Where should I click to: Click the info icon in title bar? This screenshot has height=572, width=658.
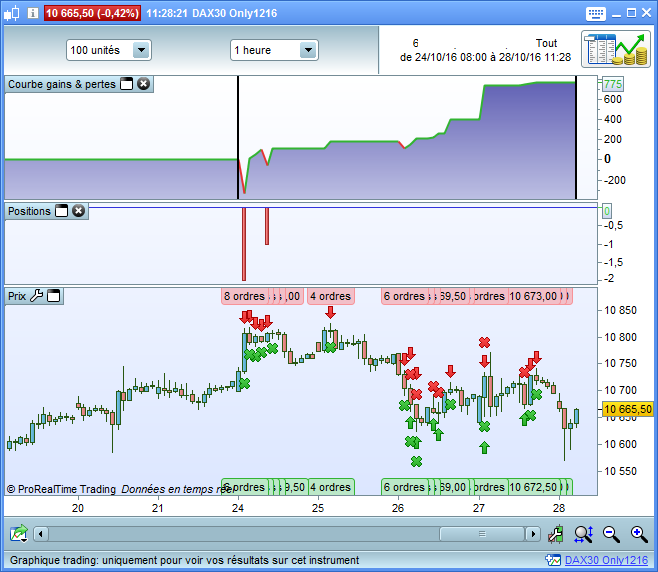(x=32, y=13)
